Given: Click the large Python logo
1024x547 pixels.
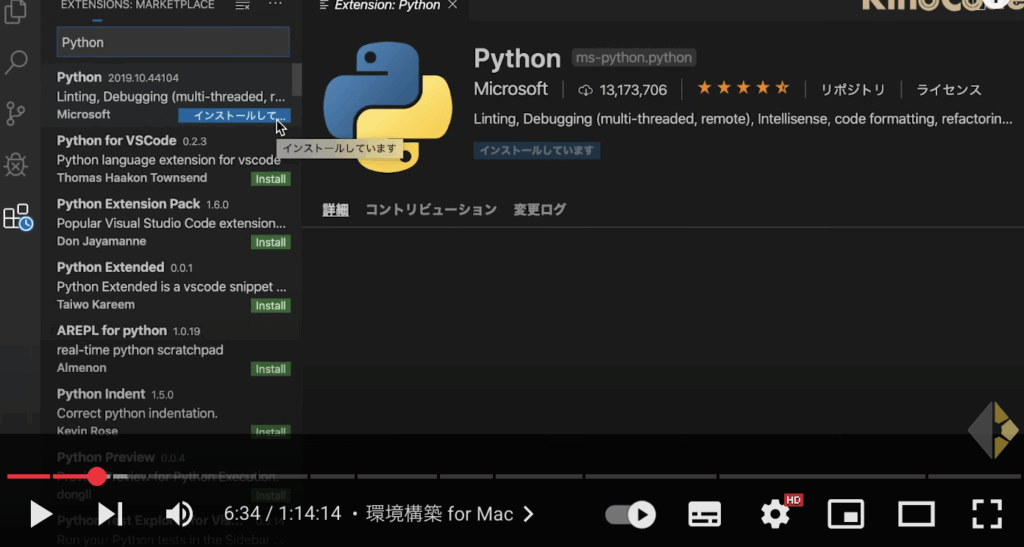Looking at the screenshot, I should [388, 107].
